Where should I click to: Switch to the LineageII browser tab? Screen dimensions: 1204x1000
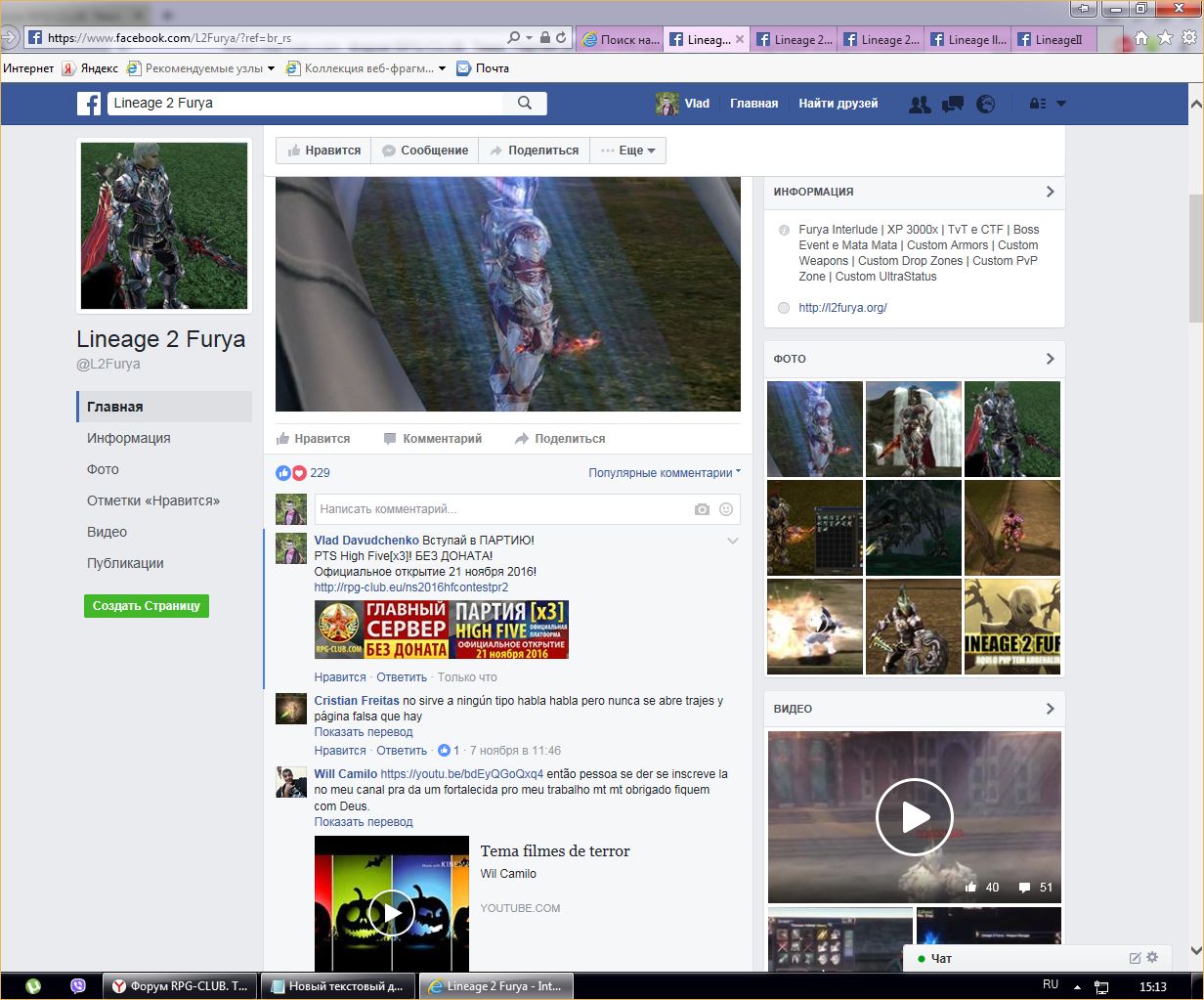coord(1054,39)
